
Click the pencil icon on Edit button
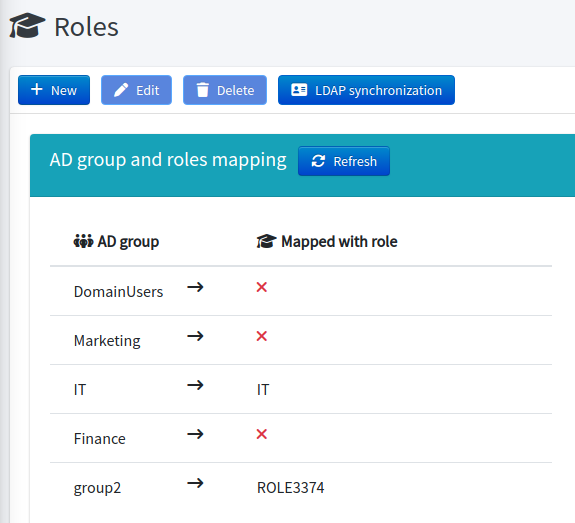(x=121, y=90)
